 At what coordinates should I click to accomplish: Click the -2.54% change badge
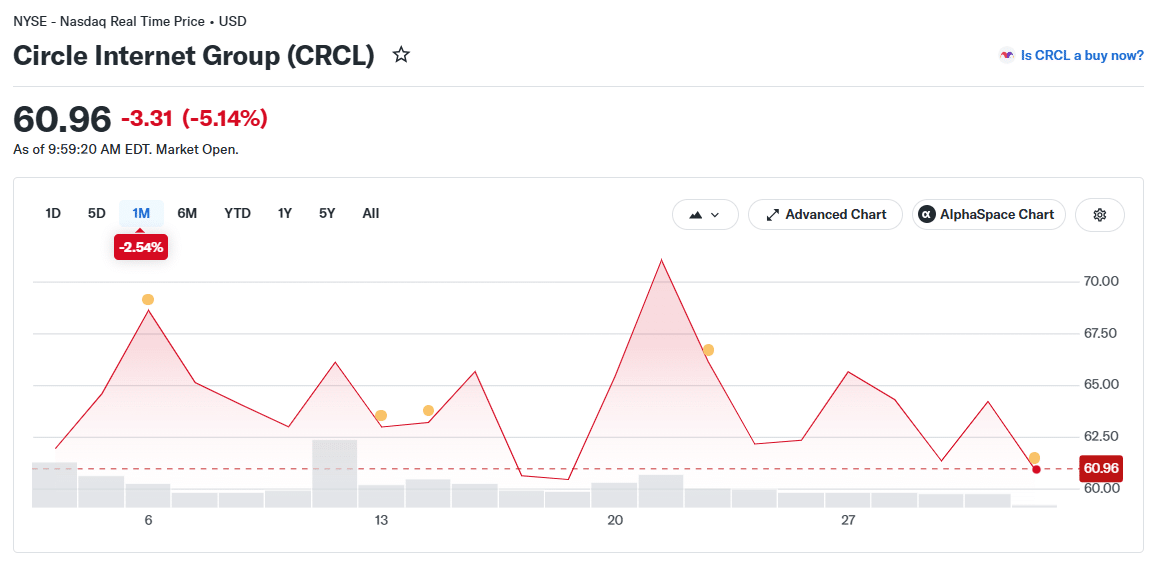141,247
